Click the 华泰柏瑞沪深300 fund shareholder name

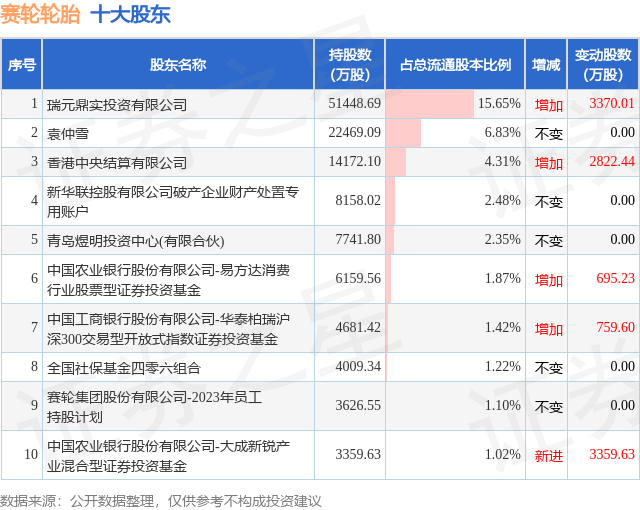(x=168, y=328)
